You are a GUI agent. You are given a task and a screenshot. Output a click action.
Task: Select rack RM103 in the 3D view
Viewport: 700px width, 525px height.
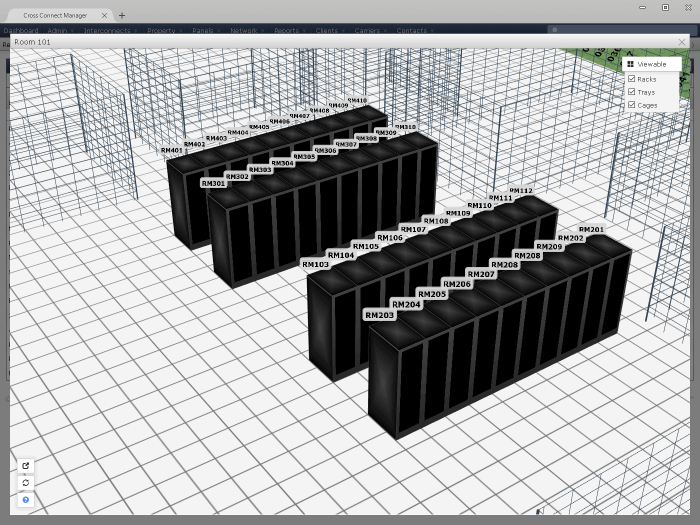point(315,265)
